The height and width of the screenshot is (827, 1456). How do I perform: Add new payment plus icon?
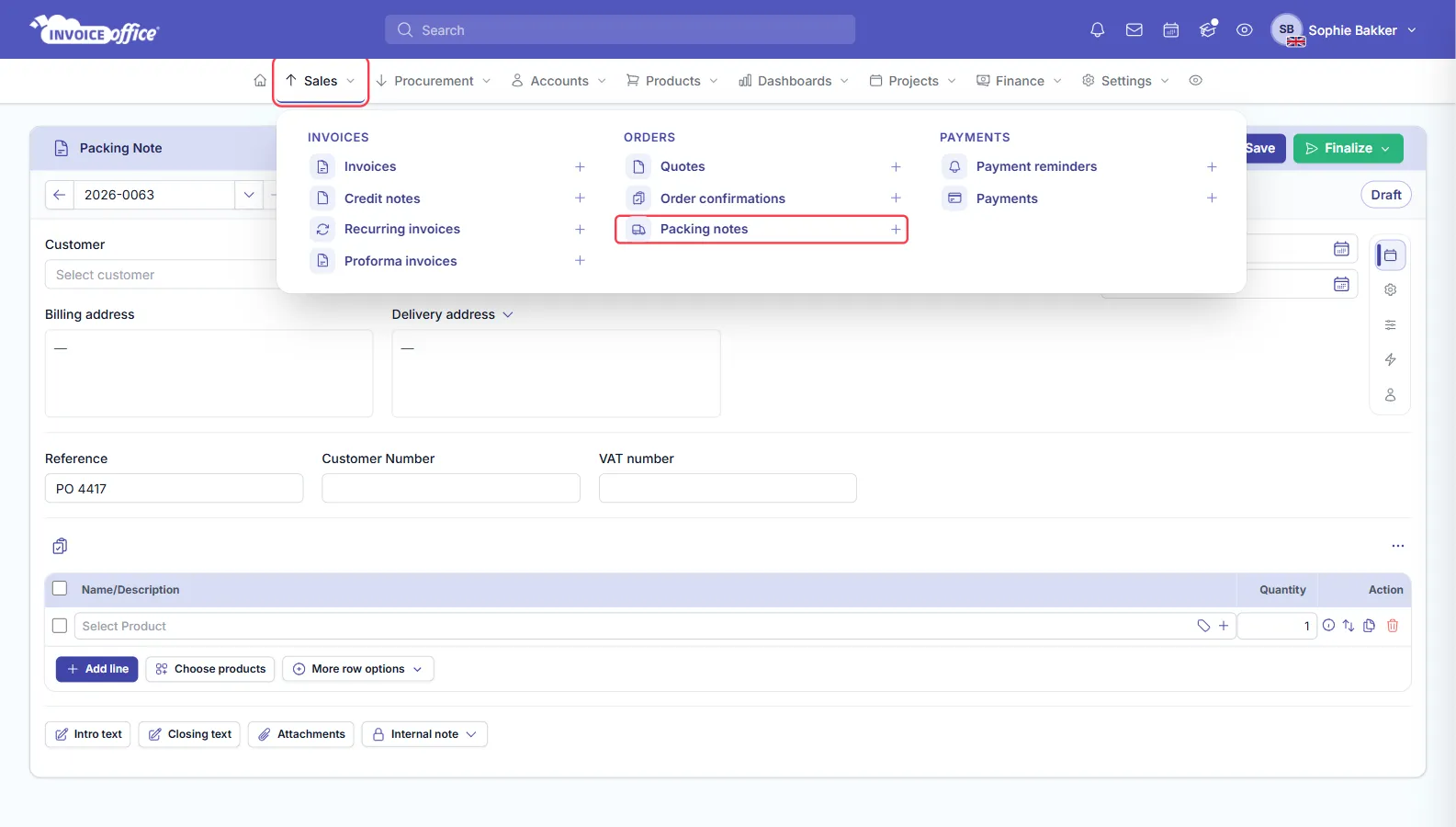1212,198
